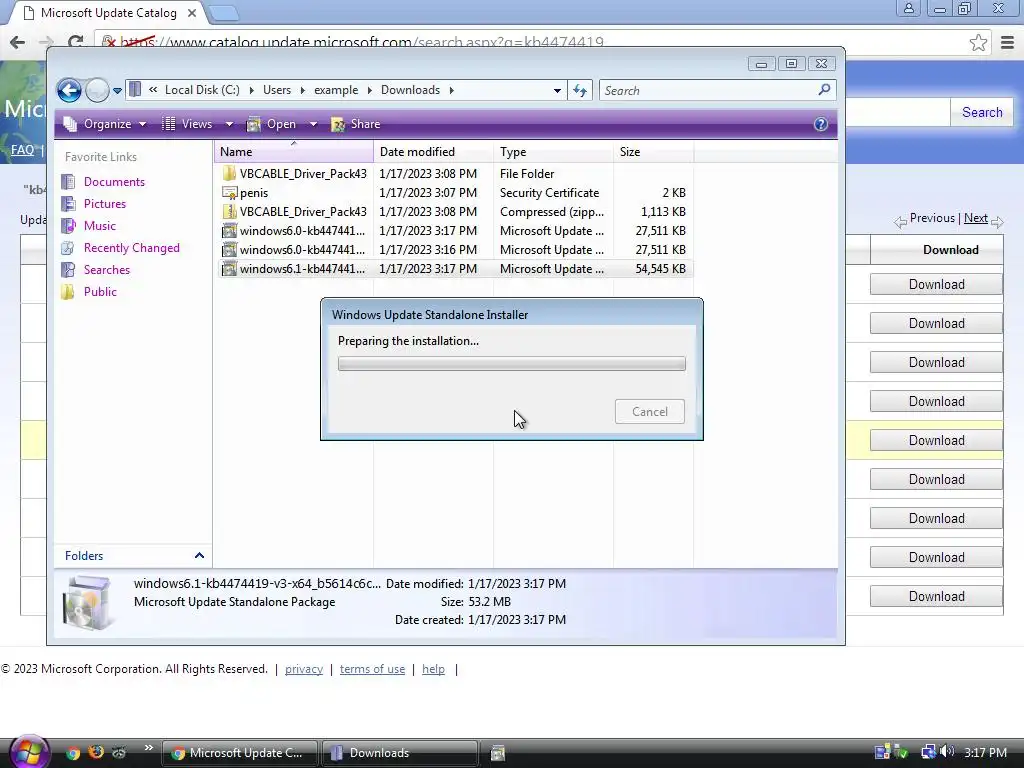Viewport: 1024px width, 768px height.
Task: Sort by the Name column header
Action: pyautogui.click(x=294, y=152)
